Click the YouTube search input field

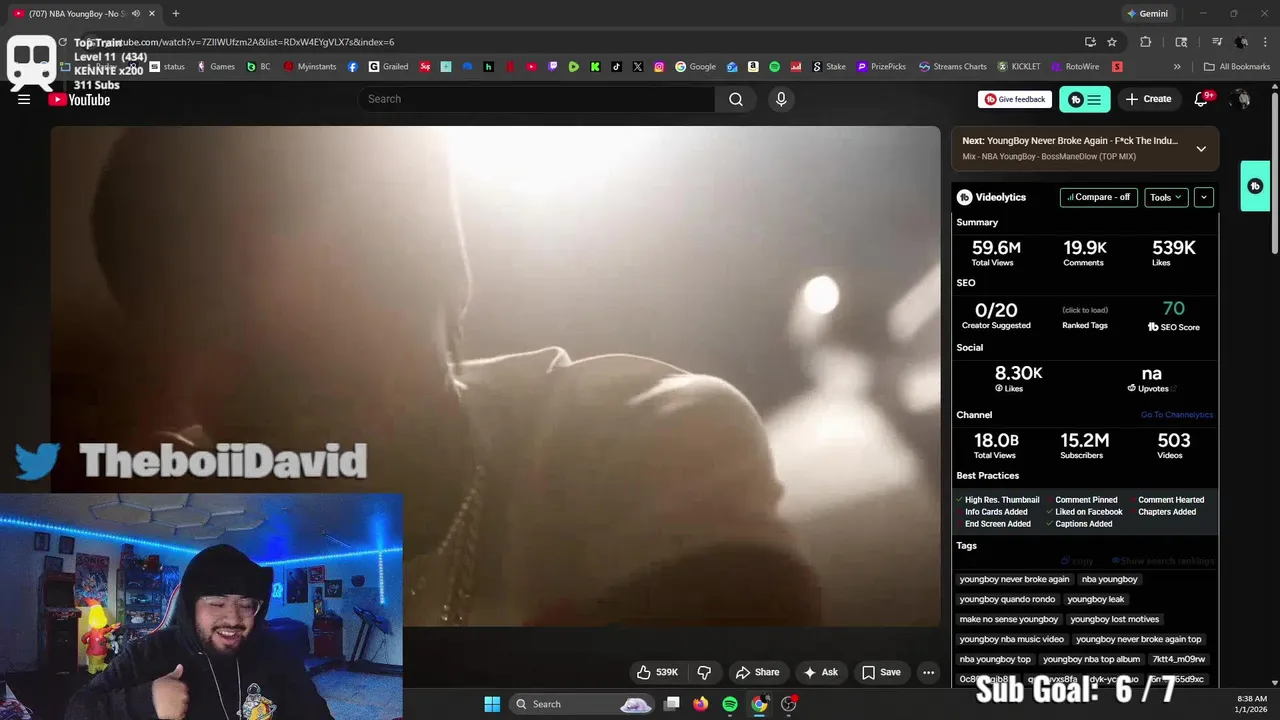click(x=537, y=99)
